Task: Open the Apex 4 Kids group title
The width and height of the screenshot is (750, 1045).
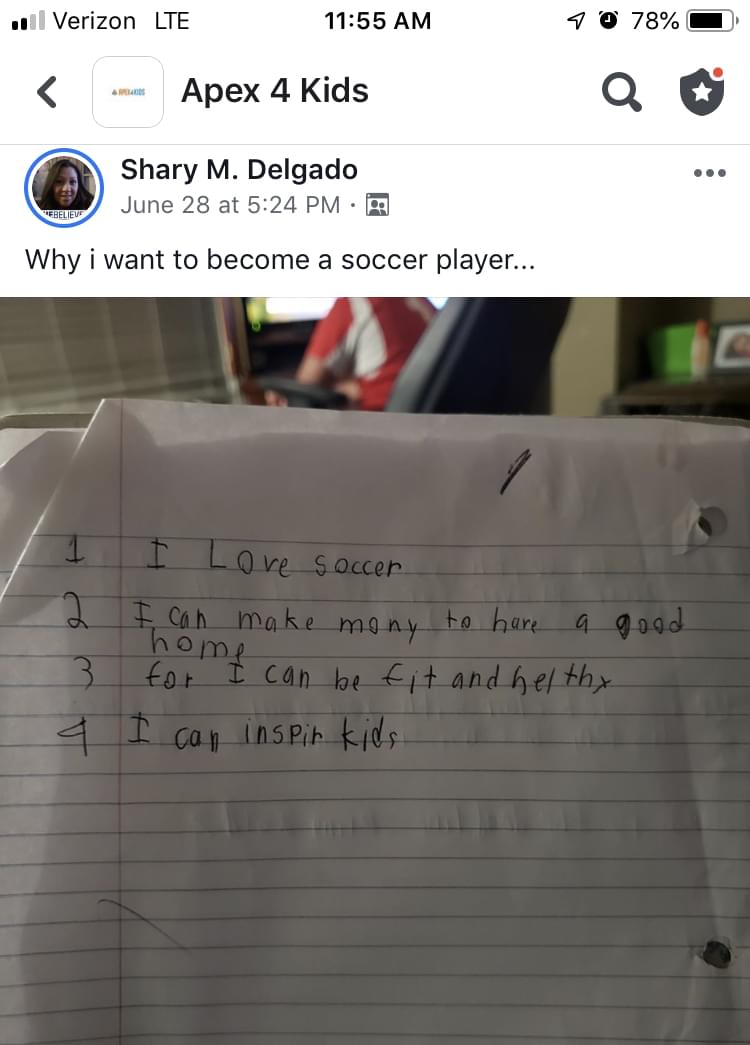Action: [x=275, y=90]
